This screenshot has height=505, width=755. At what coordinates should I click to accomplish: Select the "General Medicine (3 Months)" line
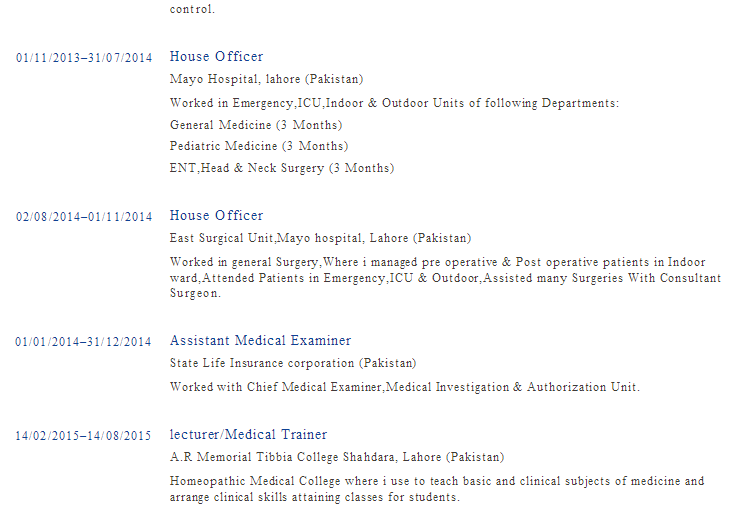pyautogui.click(x=255, y=125)
